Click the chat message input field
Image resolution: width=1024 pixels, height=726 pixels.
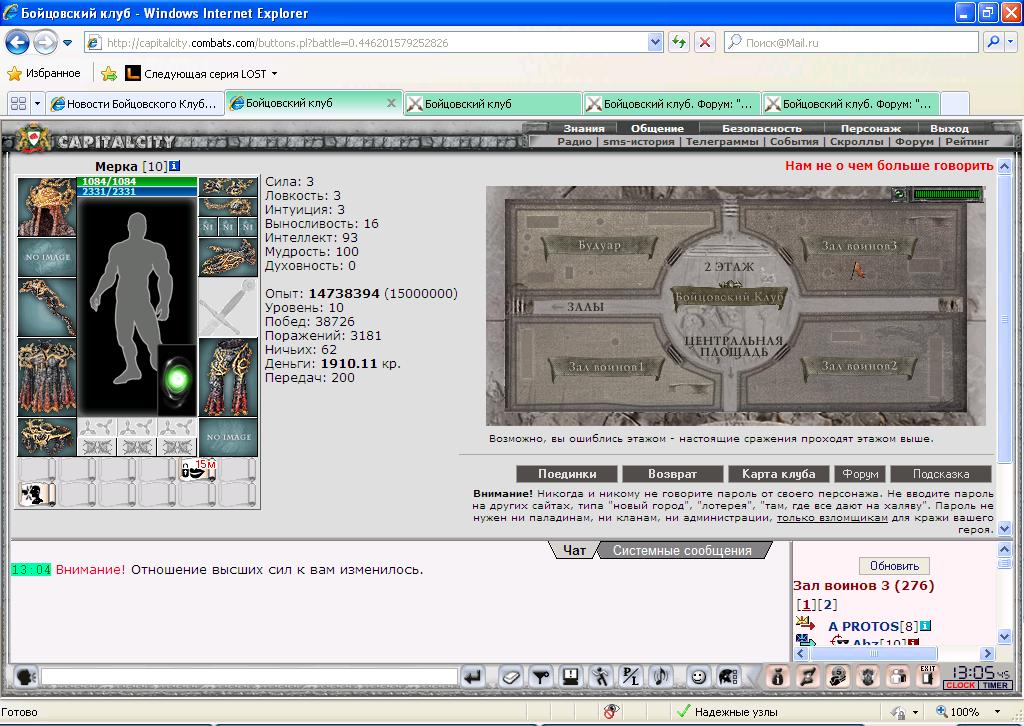[x=249, y=676]
